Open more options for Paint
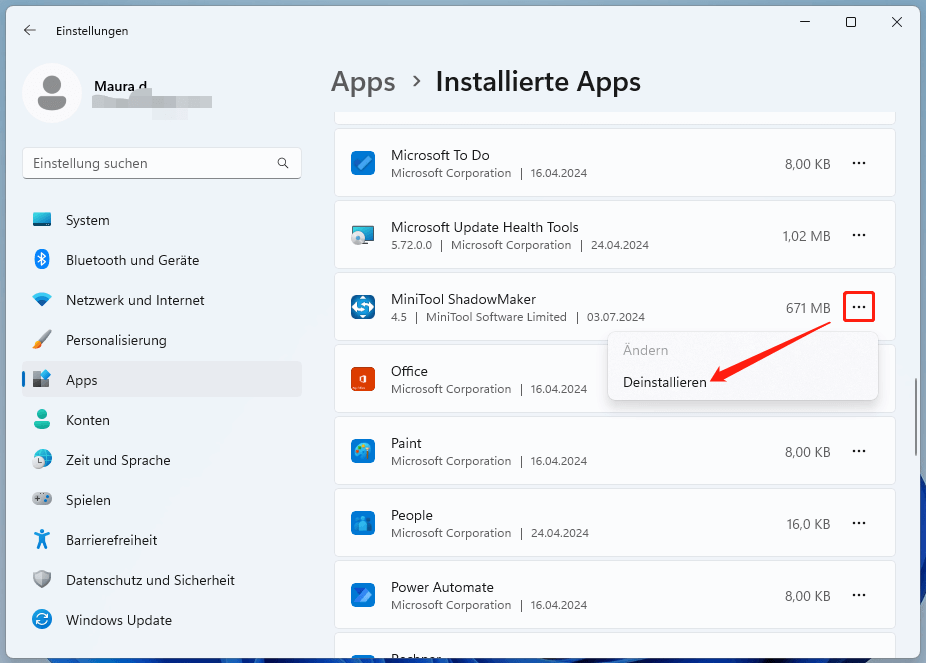This screenshot has height=663, width=926. click(x=859, y=451)
